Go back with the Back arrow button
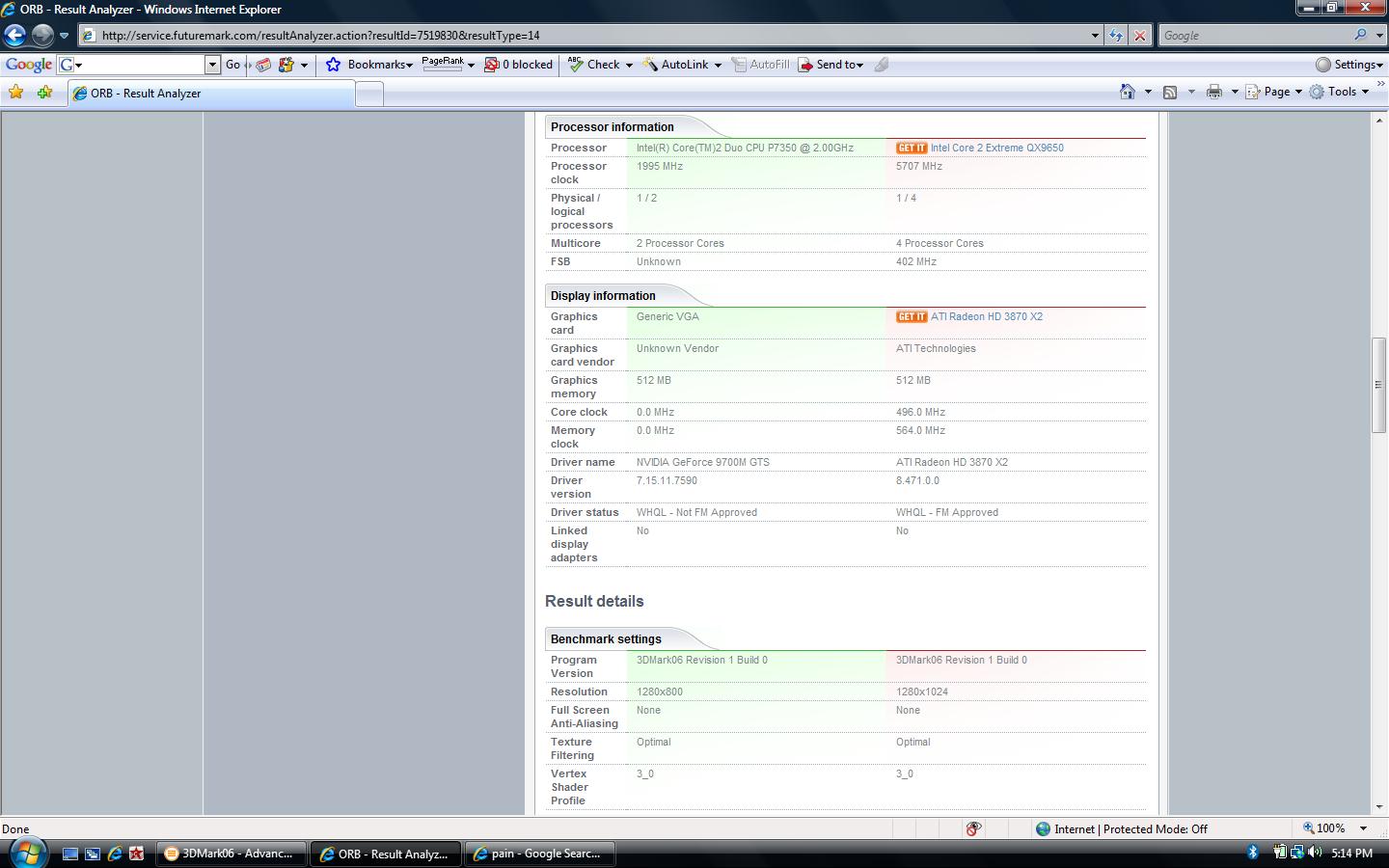This screenshot has height=868, width=1389. point(14,36)
